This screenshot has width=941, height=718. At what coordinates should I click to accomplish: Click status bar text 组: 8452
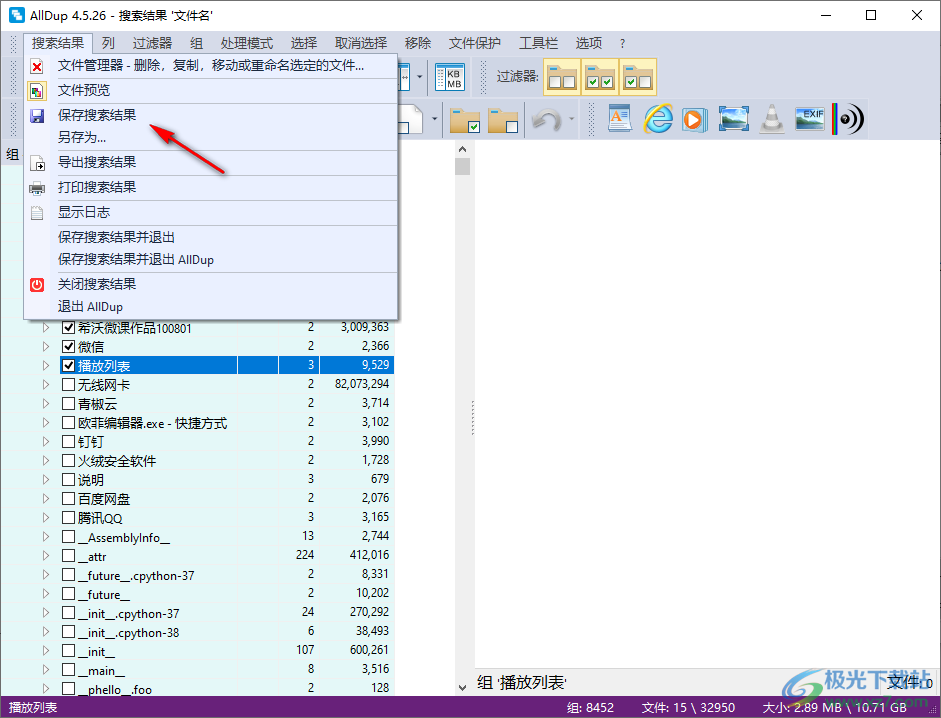pyautogui.click(x=591, y=708)
